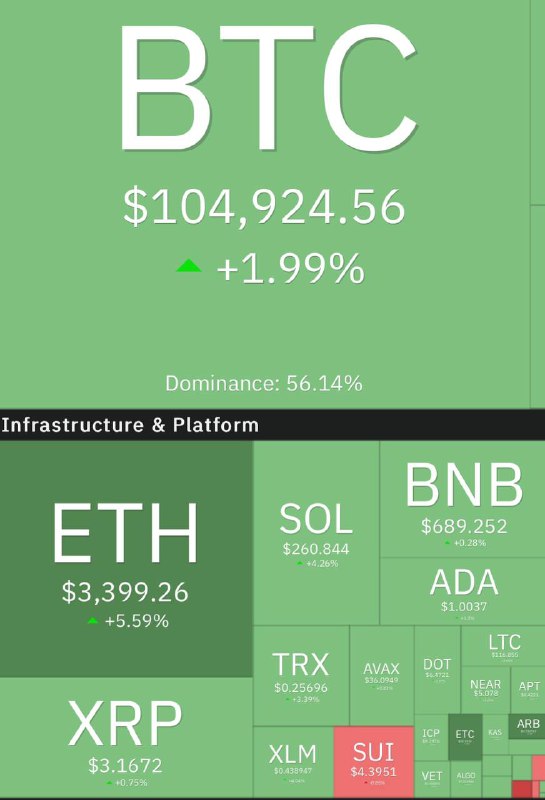Open the VET tile

tap(432, 779)
